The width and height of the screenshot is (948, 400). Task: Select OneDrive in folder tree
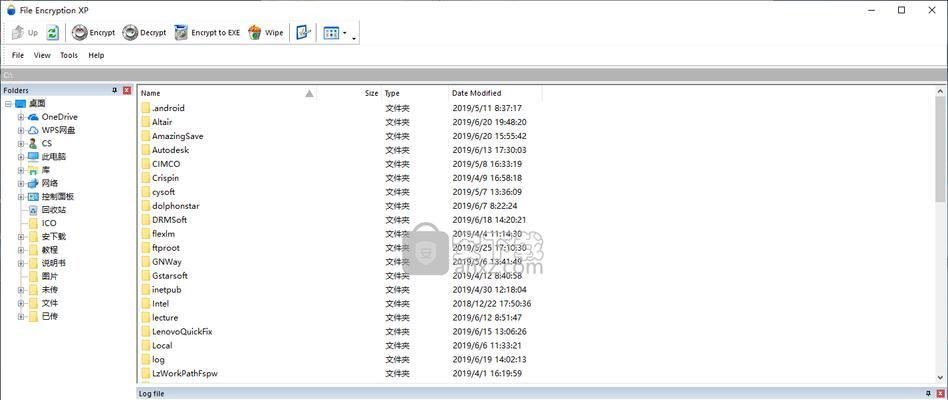59,117
